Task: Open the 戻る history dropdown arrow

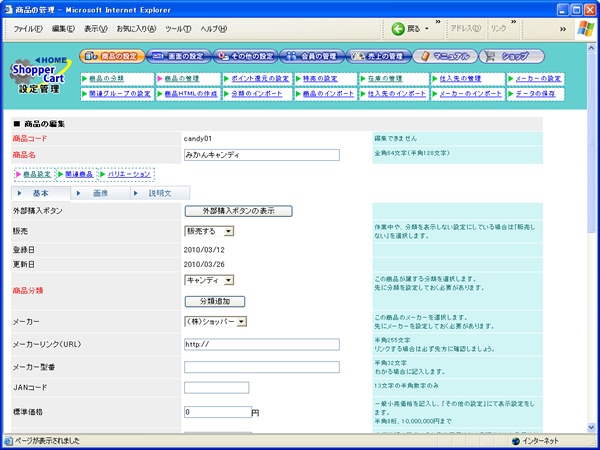Action: pyautogui.click(x=427, y=29)
